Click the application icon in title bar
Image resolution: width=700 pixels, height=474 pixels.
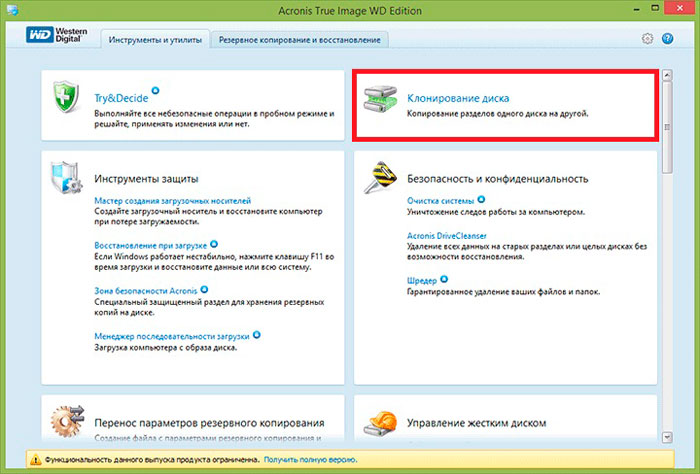(x=12, y=10)
